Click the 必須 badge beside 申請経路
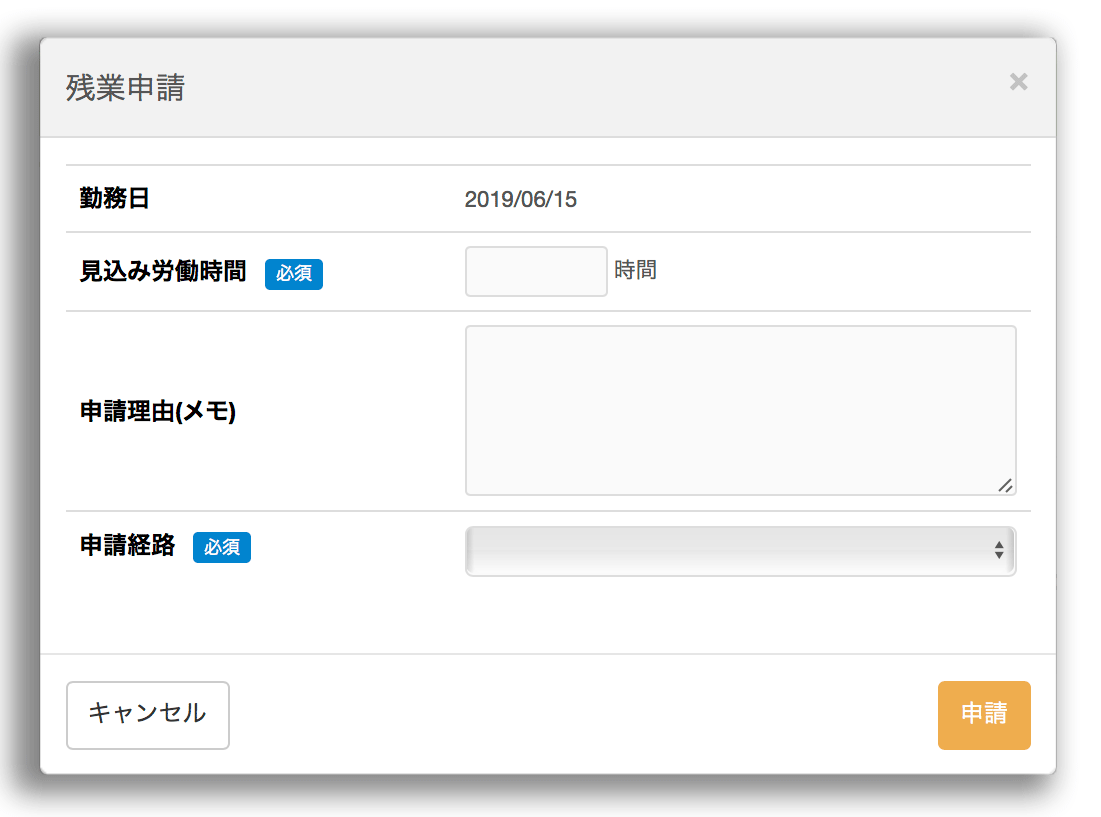The width and height of the screenshot is (1101, 817). click(x=222, y=547)
